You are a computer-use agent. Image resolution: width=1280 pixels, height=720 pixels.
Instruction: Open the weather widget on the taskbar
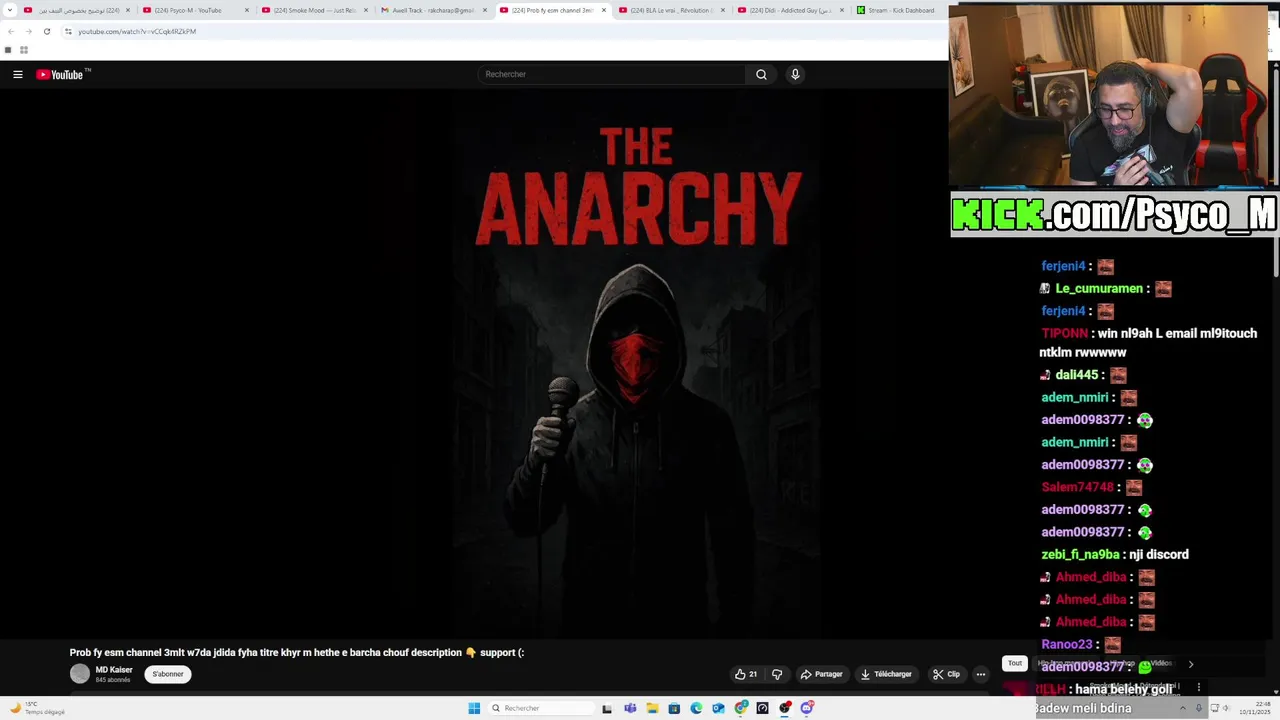[x=38, y=708]
